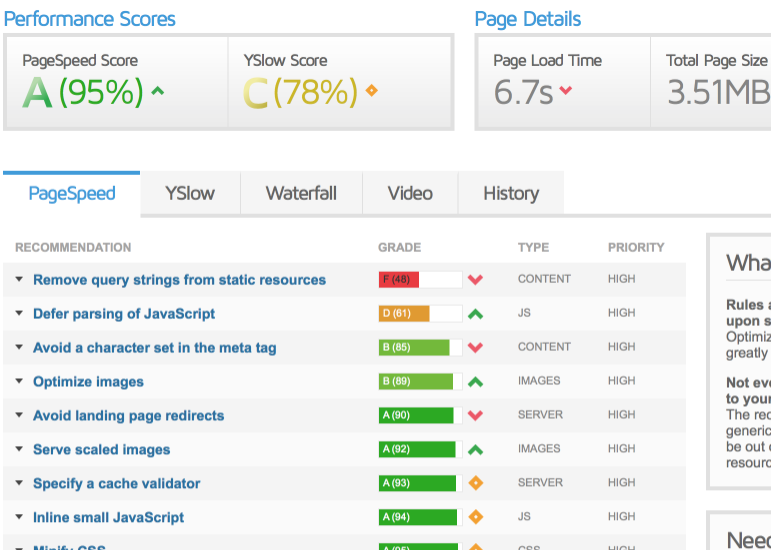The height and width of the screenshot is (550, 771).
Task: Click red down trend icon for character set row
Action: (475, 347)
